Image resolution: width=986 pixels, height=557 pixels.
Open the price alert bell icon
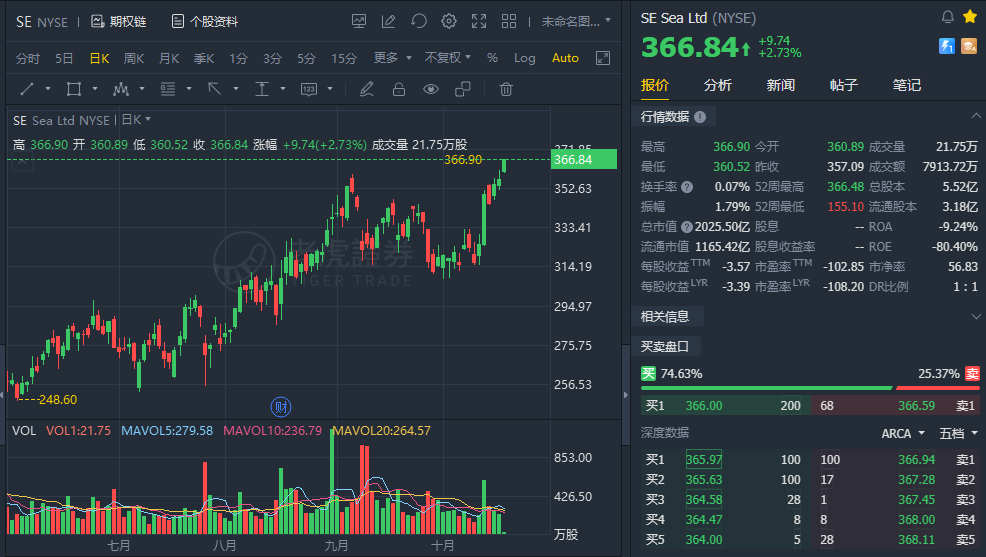coord(948,17)
